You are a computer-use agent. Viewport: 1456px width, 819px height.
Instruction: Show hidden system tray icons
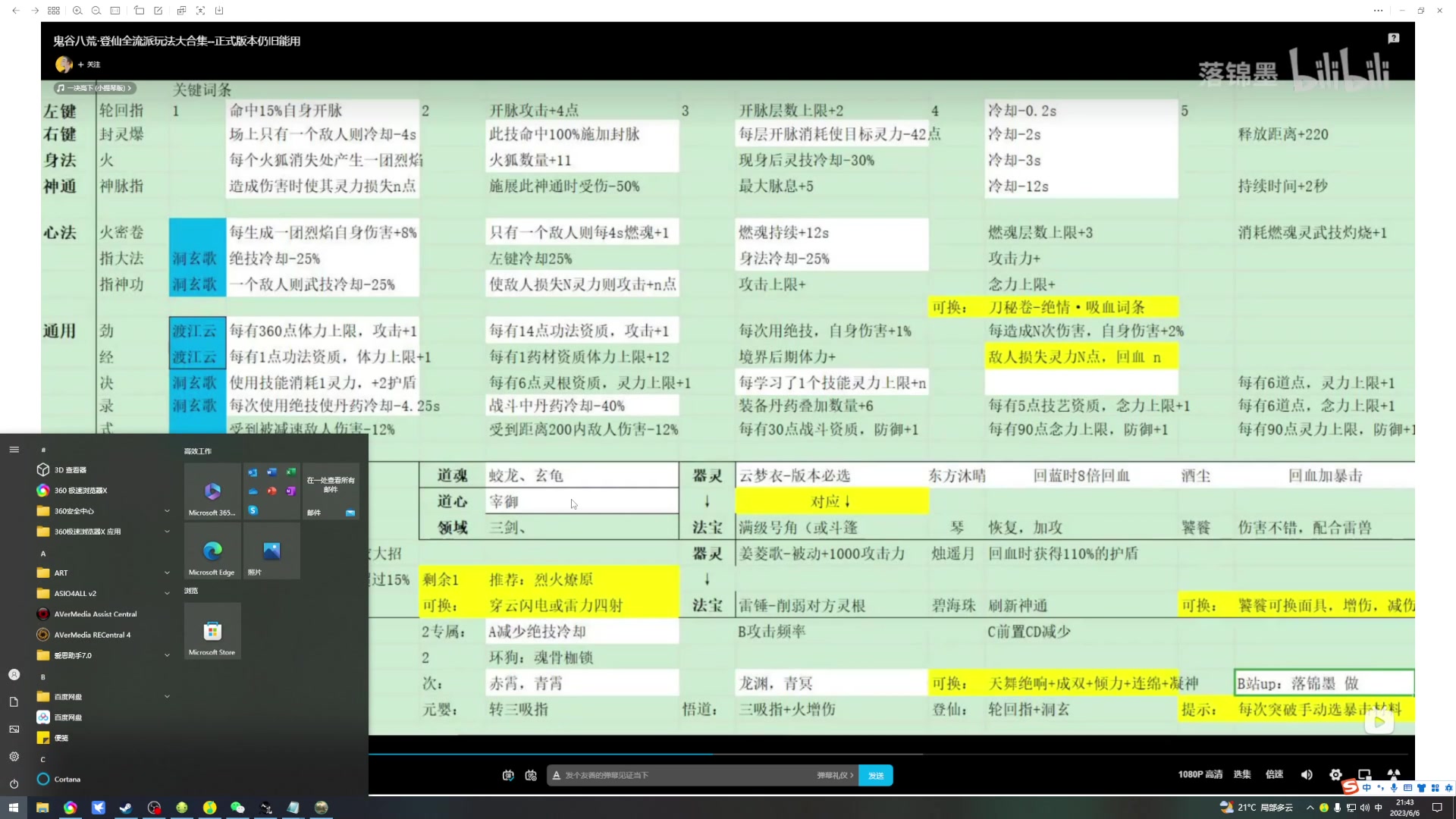click(1310, 808)
